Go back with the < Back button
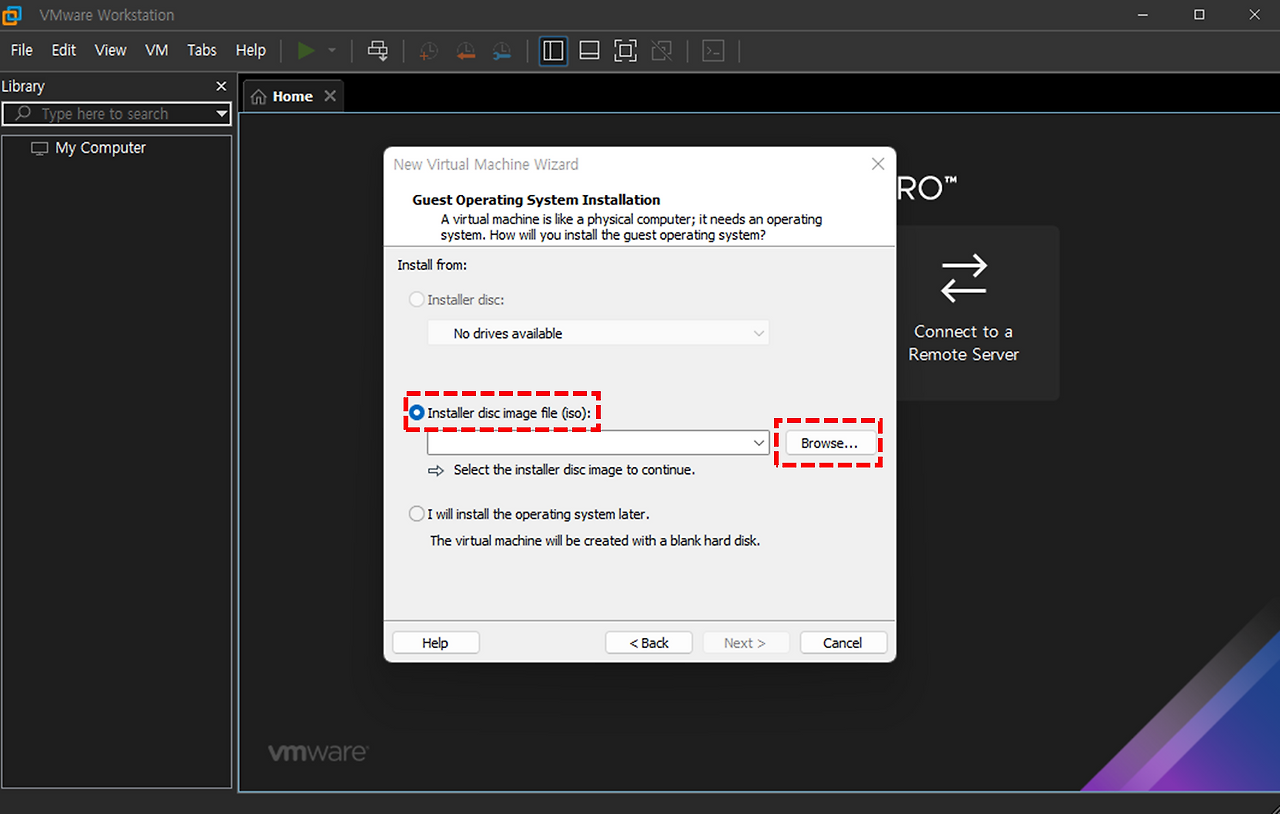Screen dimensions: 1280x814 tap(649, 643)
